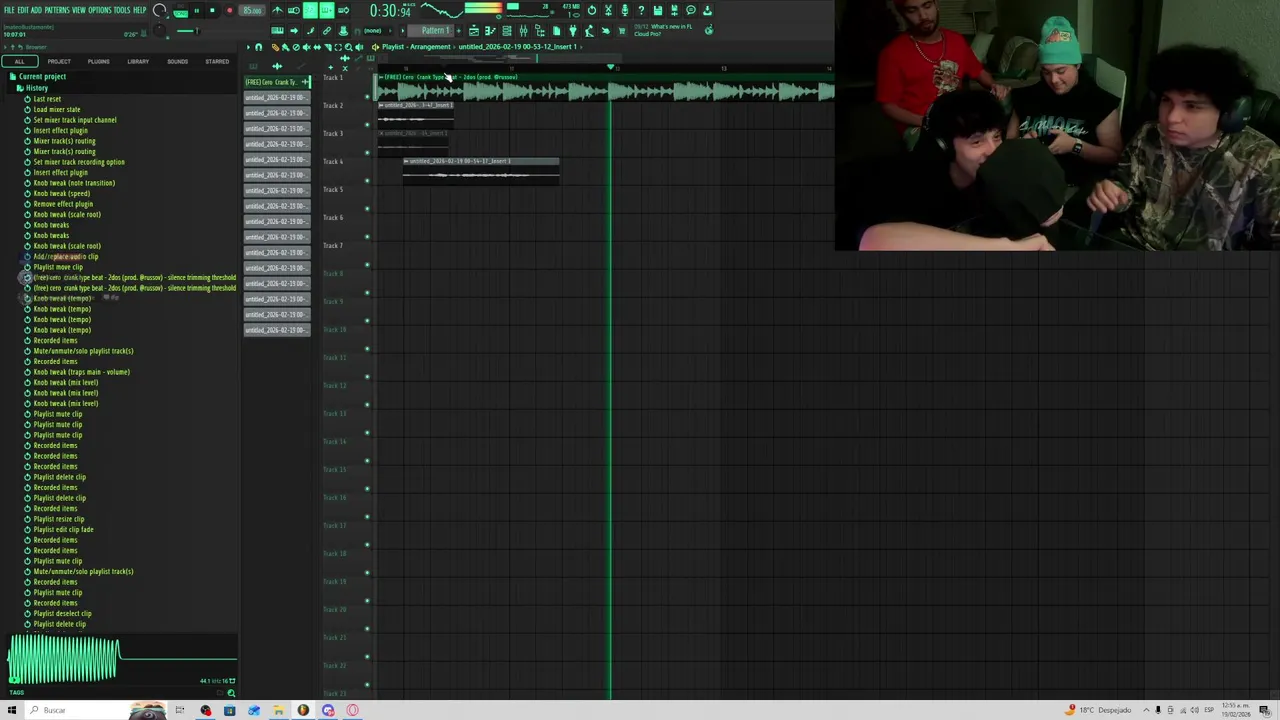Open the Opera GX taskbar icon

click(352, 710)
